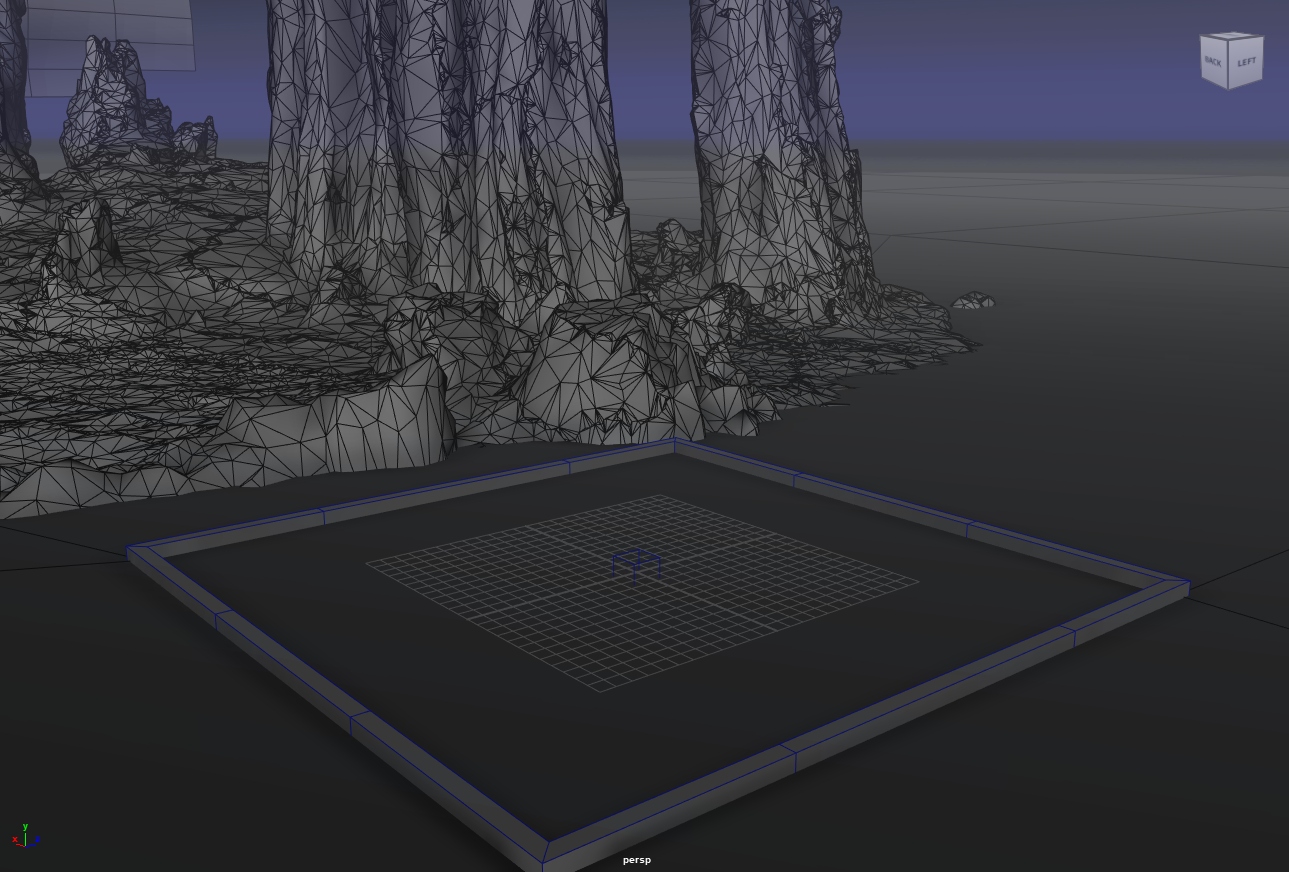This screenshot has width=1289, height=872.
Task: Select the top face of the ViewCube
Action: click(x=1232, y=36)
